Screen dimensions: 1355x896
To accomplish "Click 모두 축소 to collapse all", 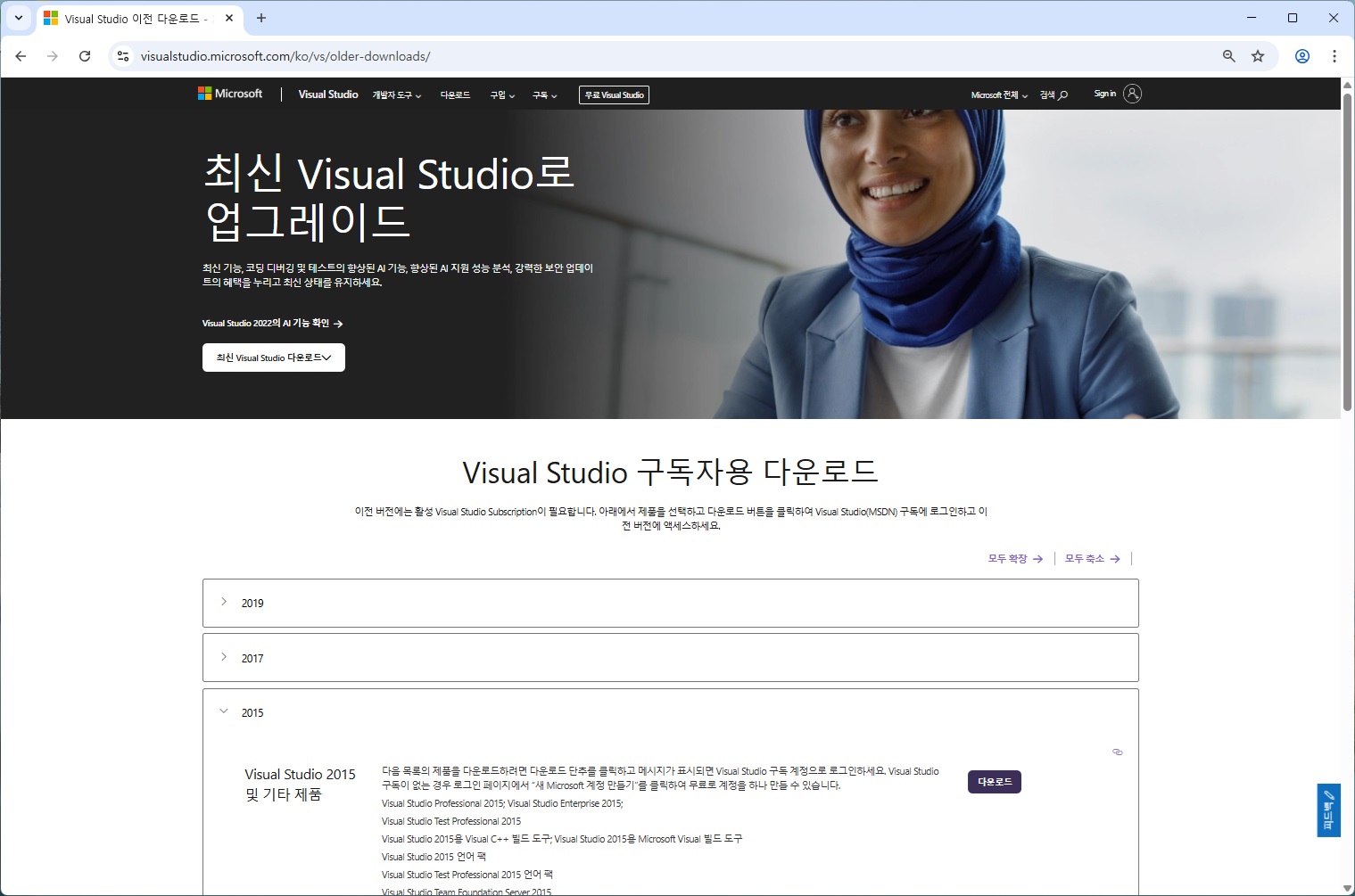I will (1093, 559).
